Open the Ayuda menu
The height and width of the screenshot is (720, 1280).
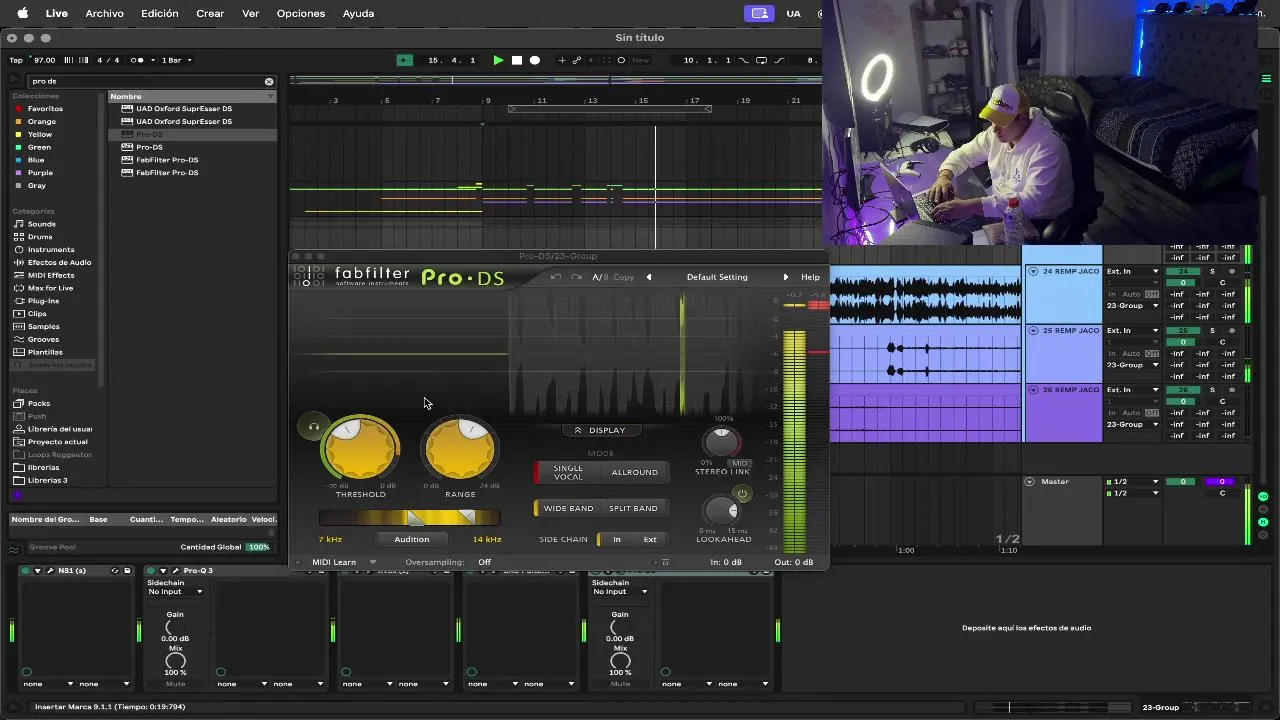[358, 13]
